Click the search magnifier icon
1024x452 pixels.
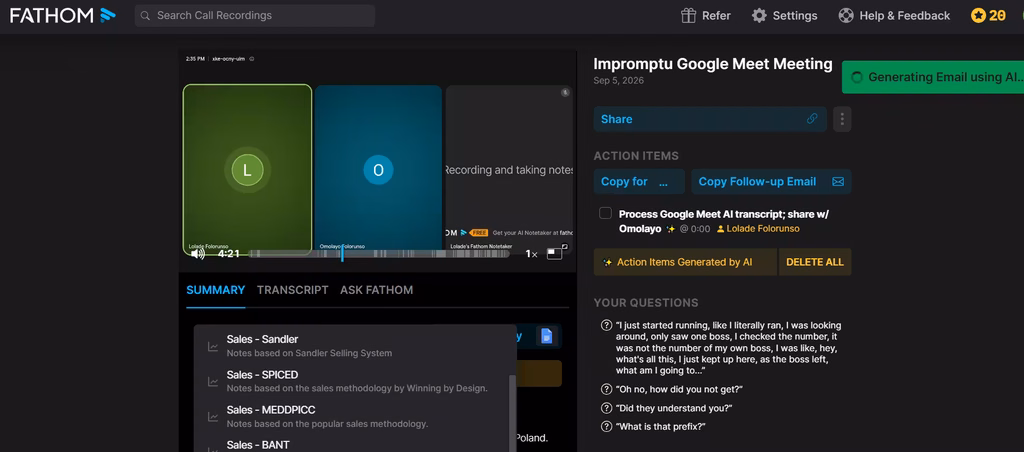145,16
